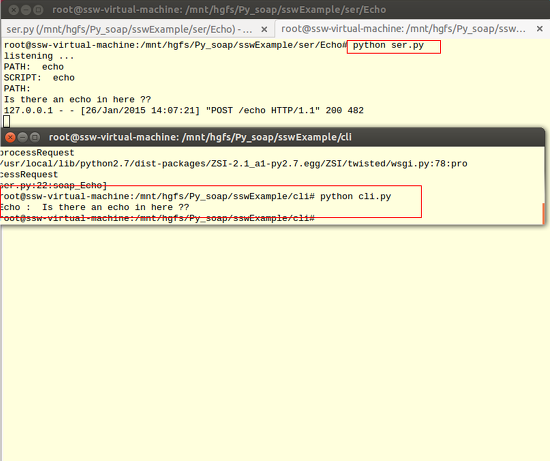Click the 'processRequest' line in cli window

coord(37,153)
